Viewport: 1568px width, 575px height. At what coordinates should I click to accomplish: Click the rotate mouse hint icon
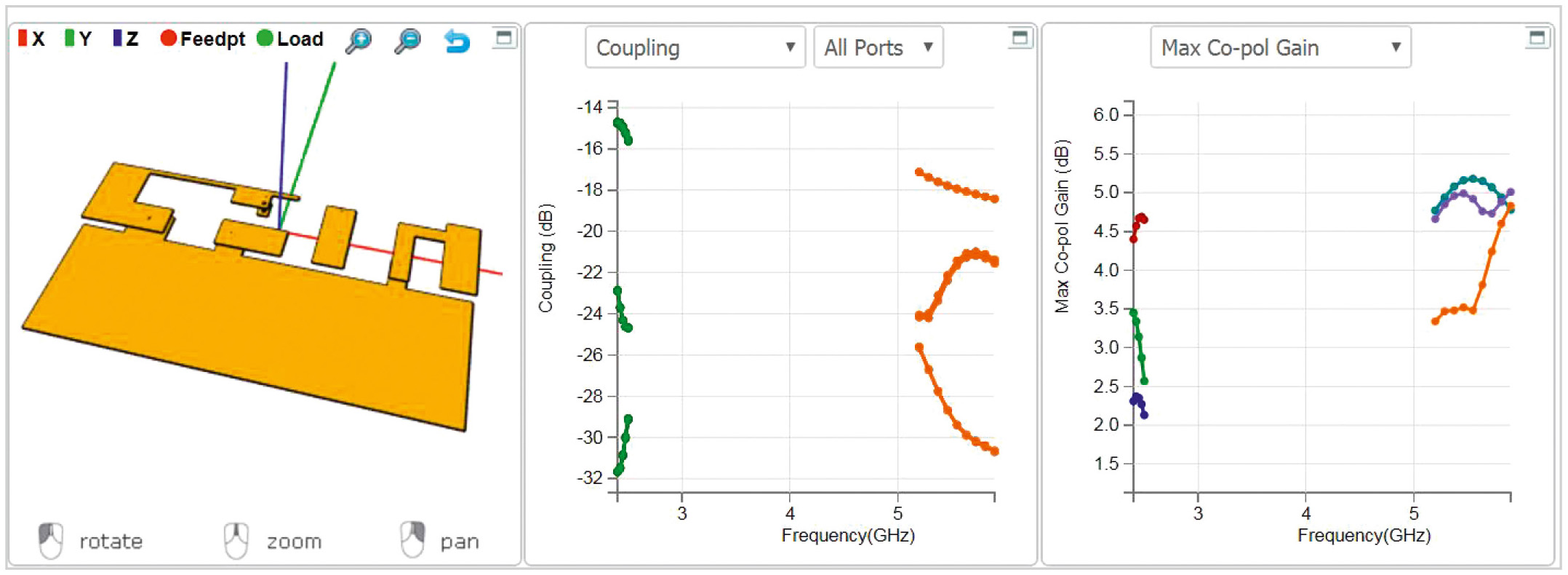(x=51, y=541)
